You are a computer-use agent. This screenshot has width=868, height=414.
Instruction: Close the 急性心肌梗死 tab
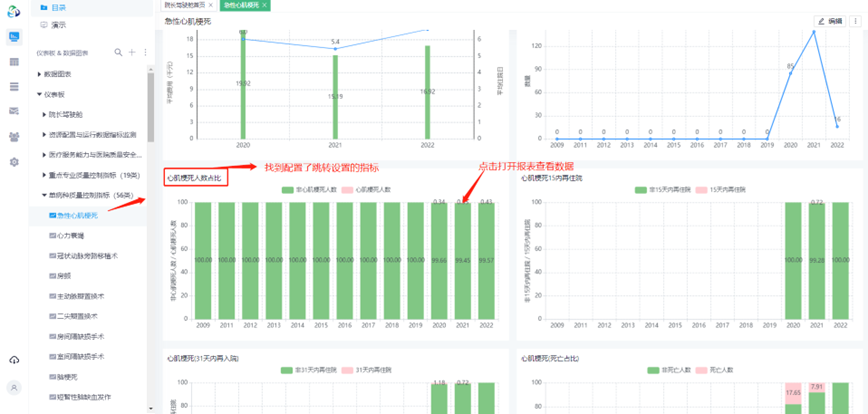coord(265,4)
